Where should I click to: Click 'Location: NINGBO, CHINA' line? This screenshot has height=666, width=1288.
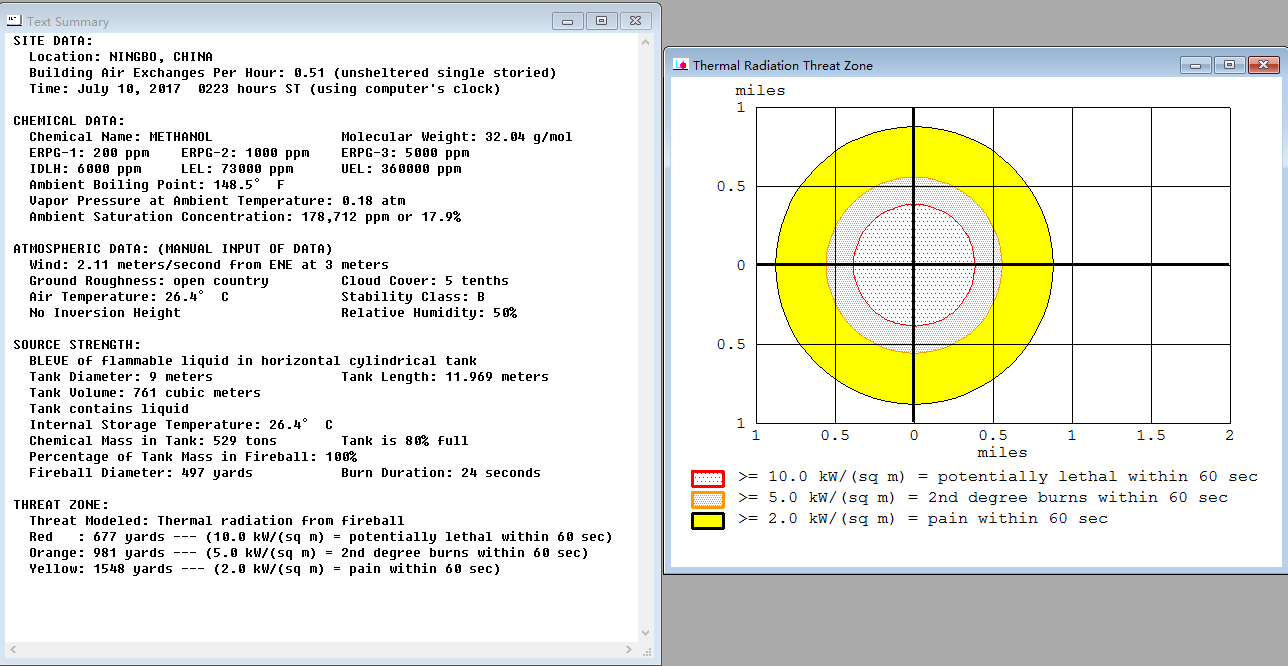tap(121, 57)
